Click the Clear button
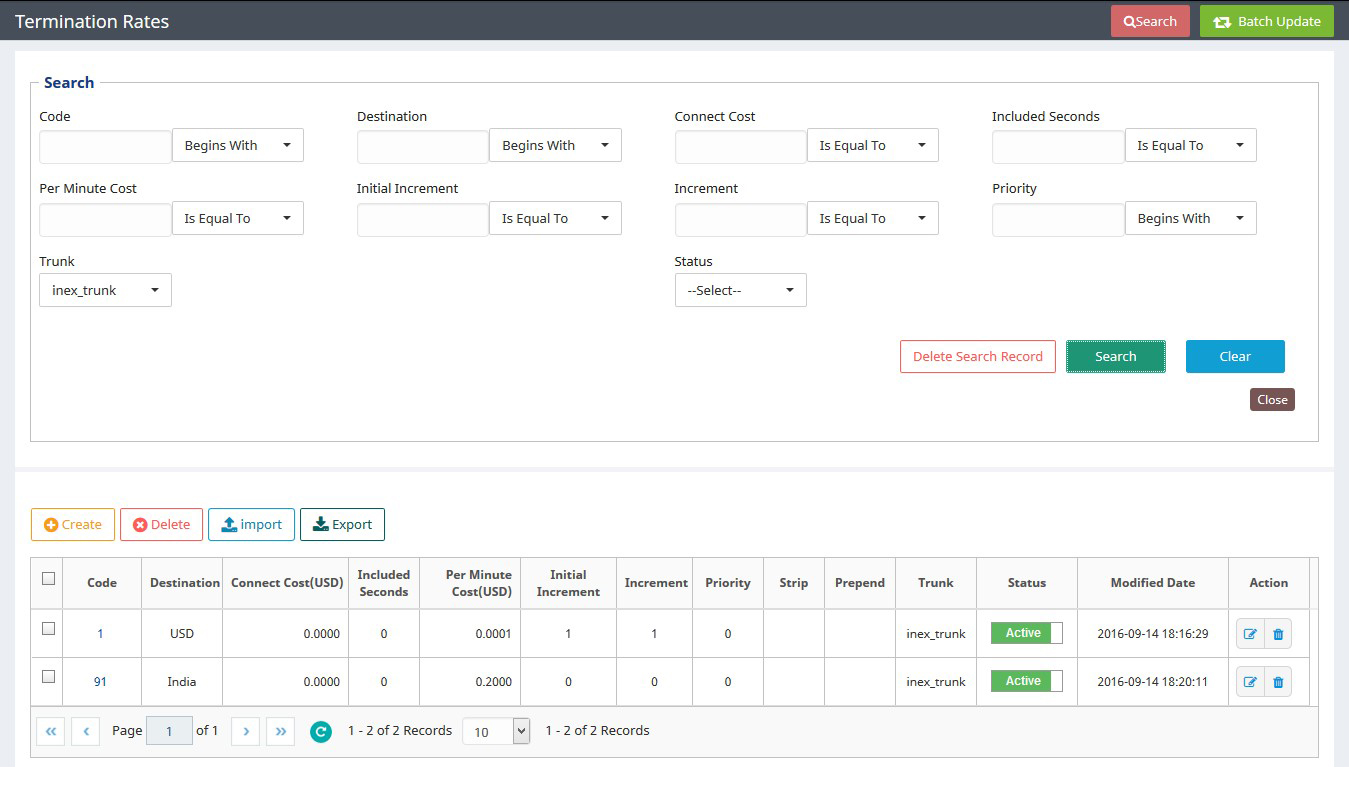Image resolution: width=1349 pixels, height=787 pixels. (x=1235, y=356)
